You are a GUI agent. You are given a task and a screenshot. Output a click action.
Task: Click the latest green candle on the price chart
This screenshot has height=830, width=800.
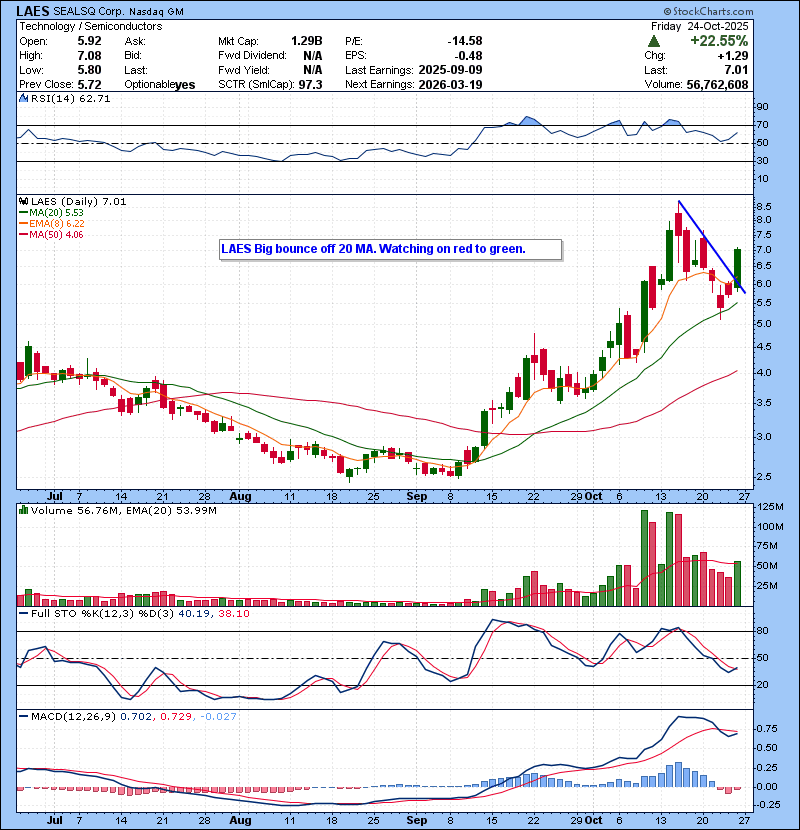tap(738, 267)
